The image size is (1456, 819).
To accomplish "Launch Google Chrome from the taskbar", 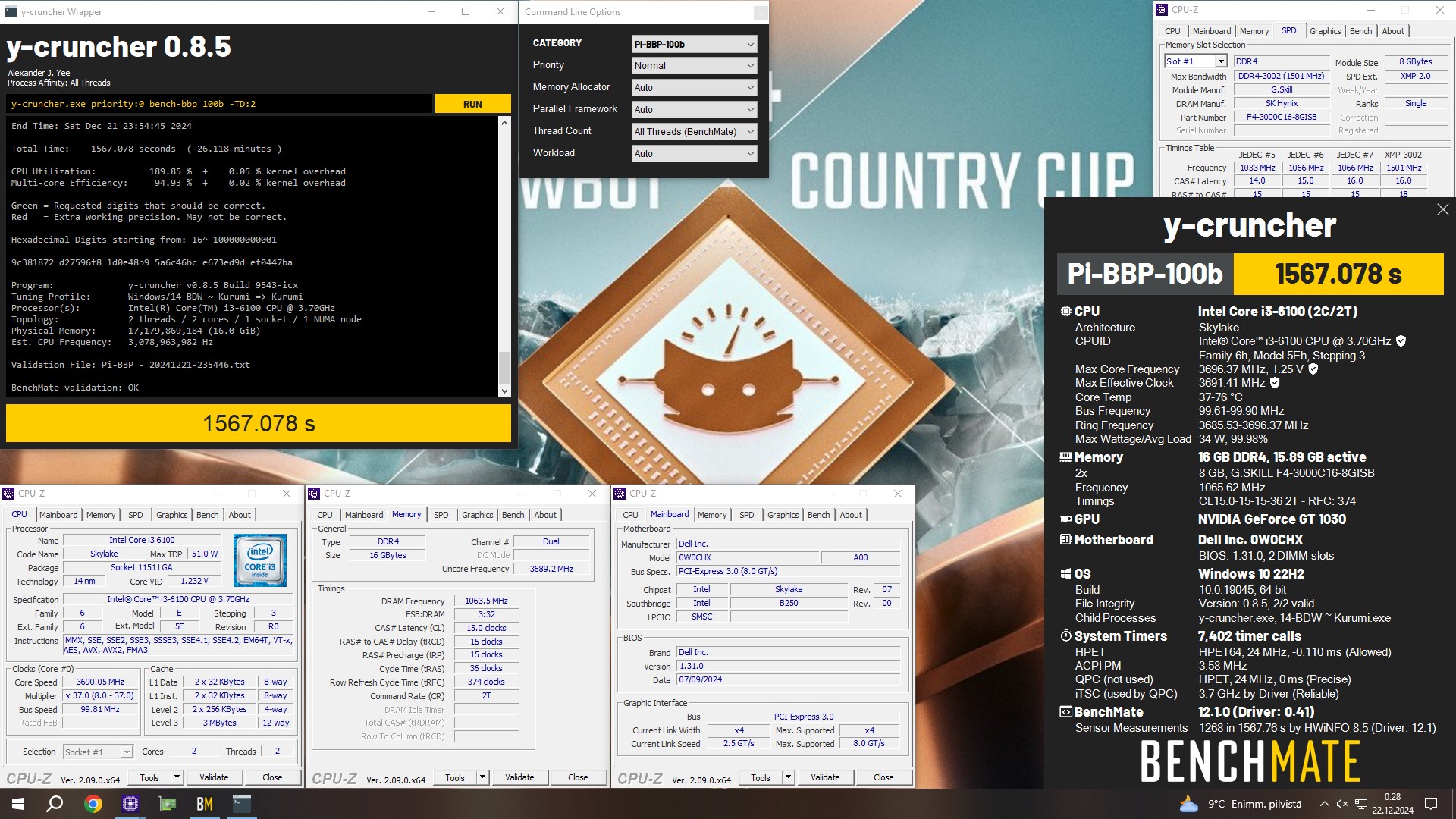I will click(x=93, y=804).
